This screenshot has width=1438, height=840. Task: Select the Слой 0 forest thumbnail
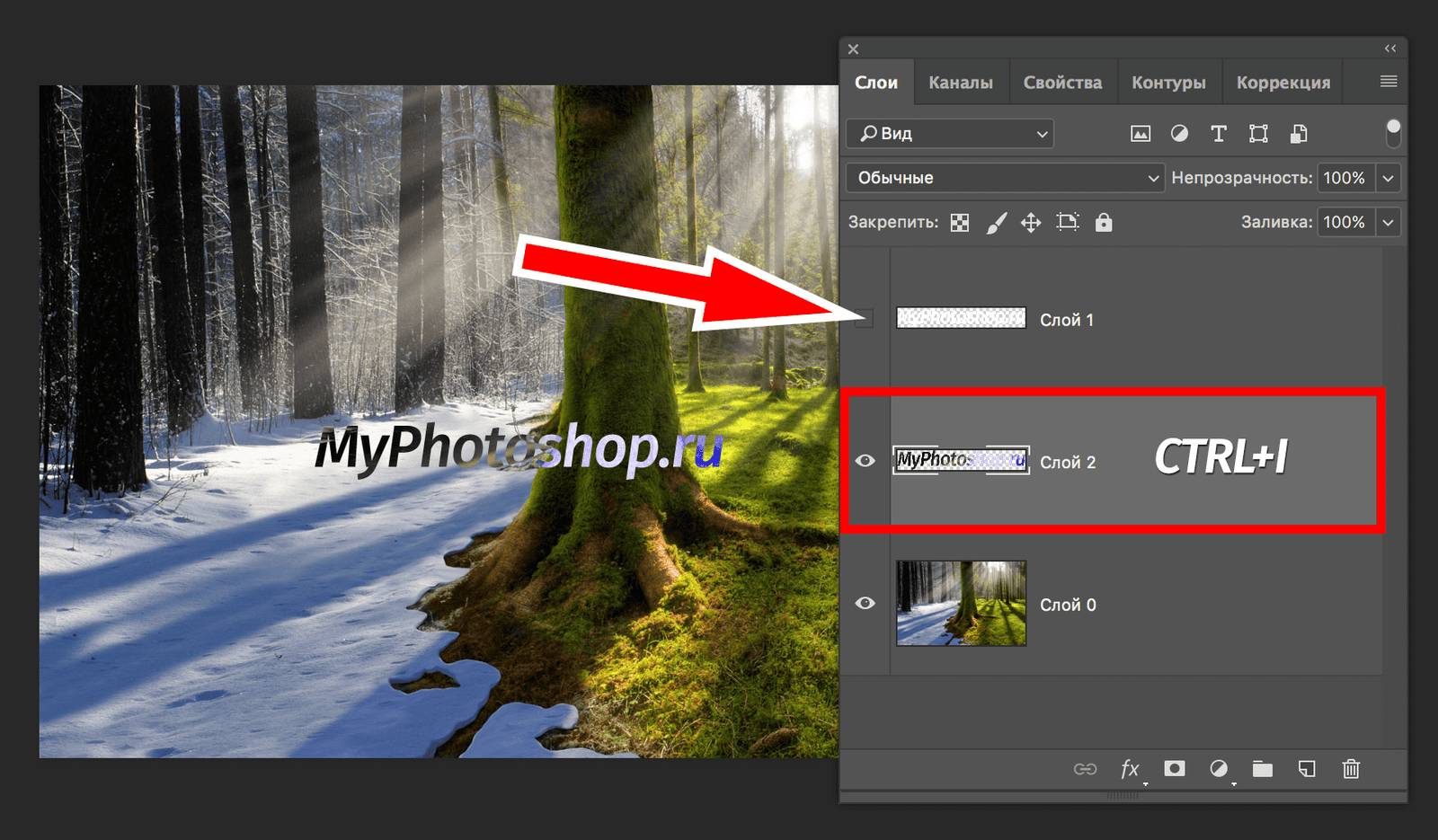(x=961, y=603)
